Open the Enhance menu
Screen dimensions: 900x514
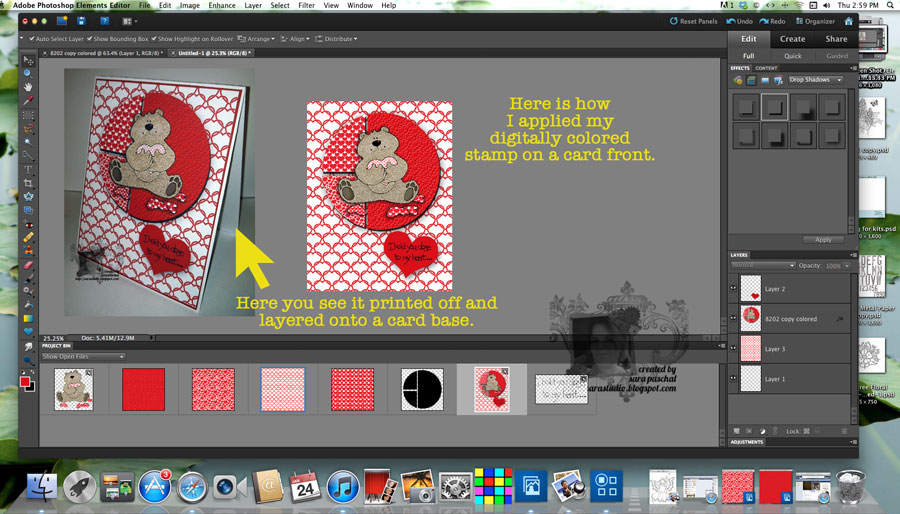click(222, 5)
